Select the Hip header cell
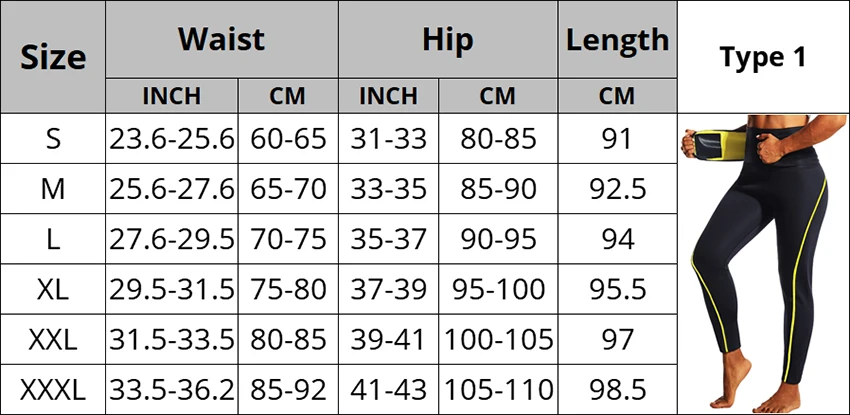This screenshot has height=415, width=850. pos(448,39)
